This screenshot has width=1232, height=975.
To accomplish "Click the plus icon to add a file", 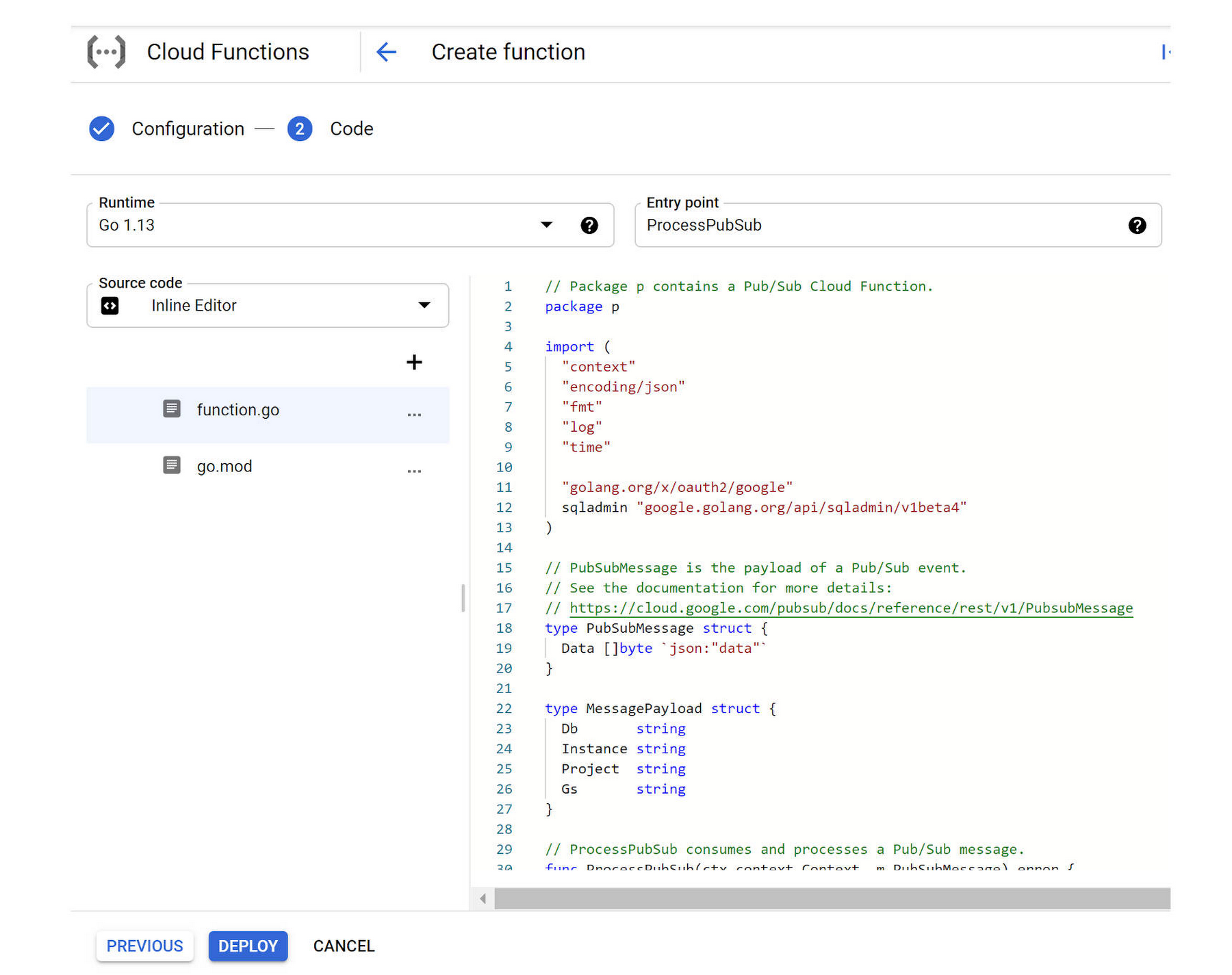I will pos(414,362).
